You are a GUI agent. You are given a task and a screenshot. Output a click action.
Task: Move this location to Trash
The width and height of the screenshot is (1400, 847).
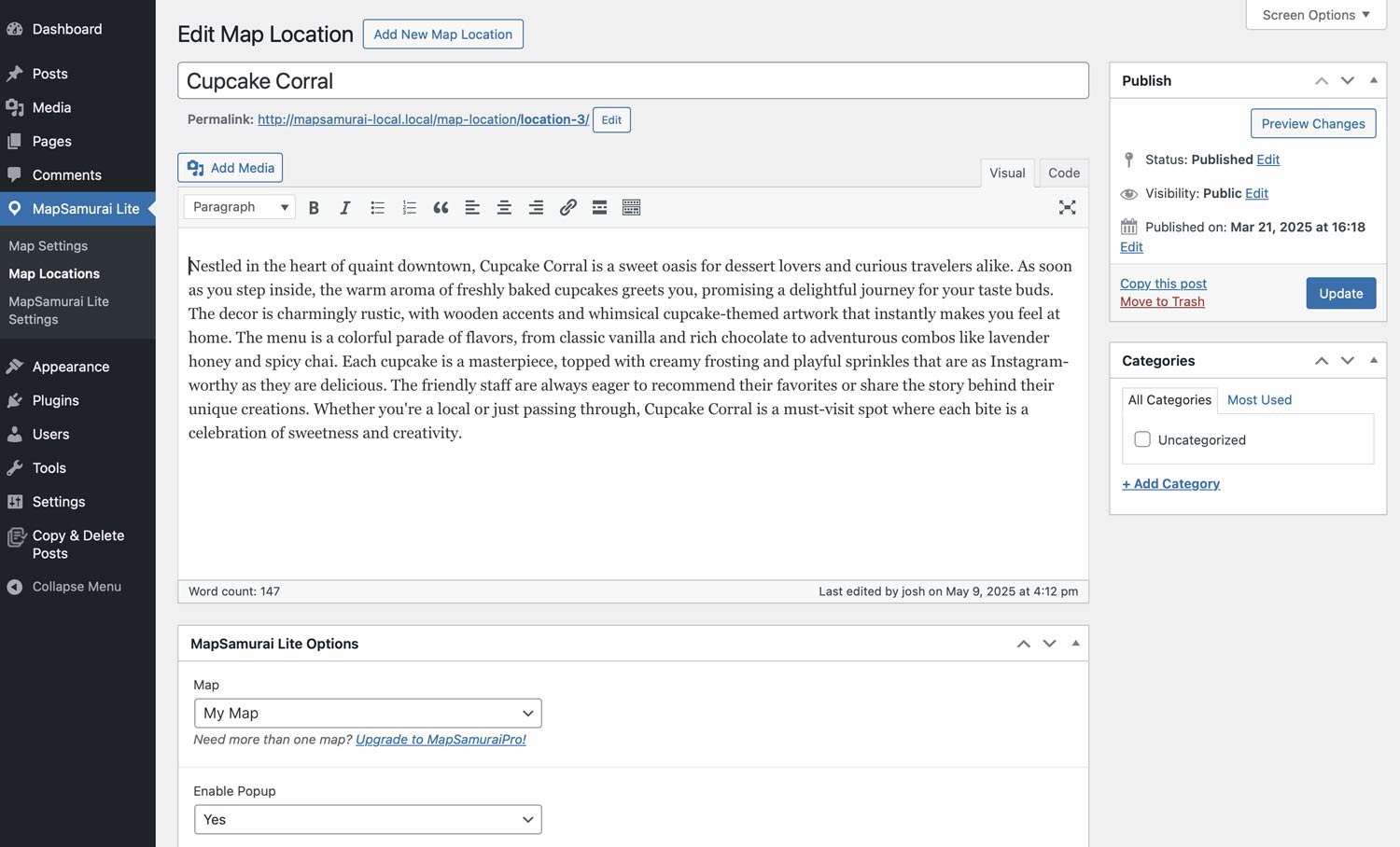point(1162,301)
